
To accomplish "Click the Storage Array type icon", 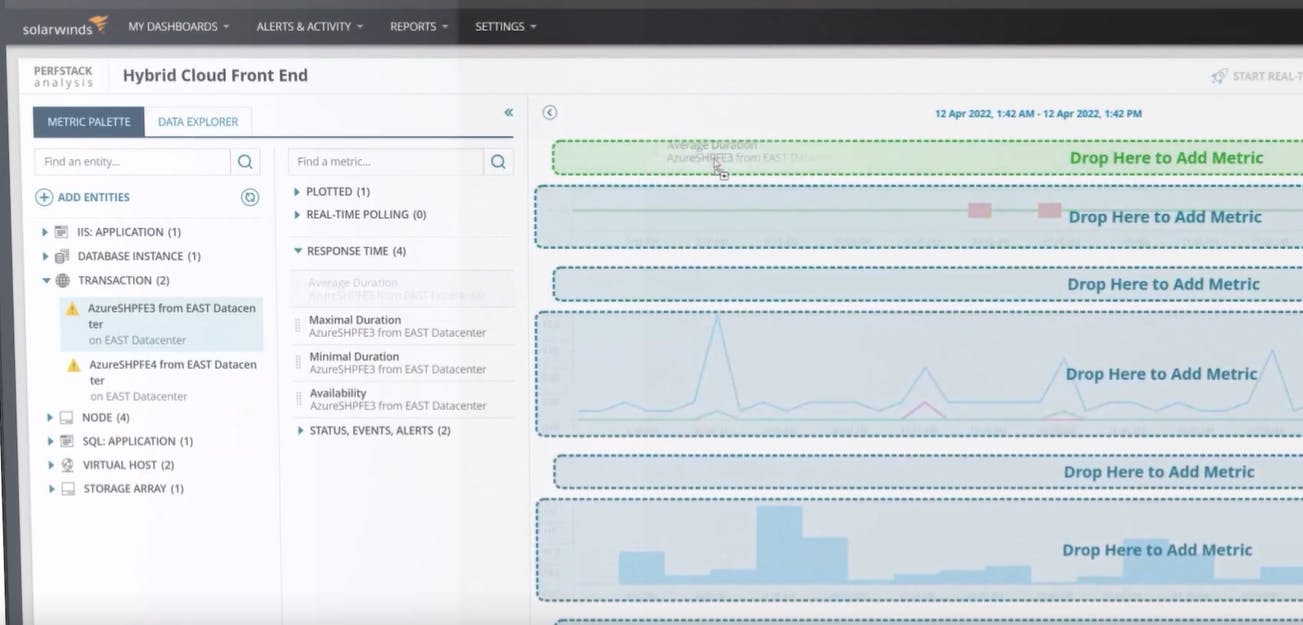I will [x=67, y=489].
